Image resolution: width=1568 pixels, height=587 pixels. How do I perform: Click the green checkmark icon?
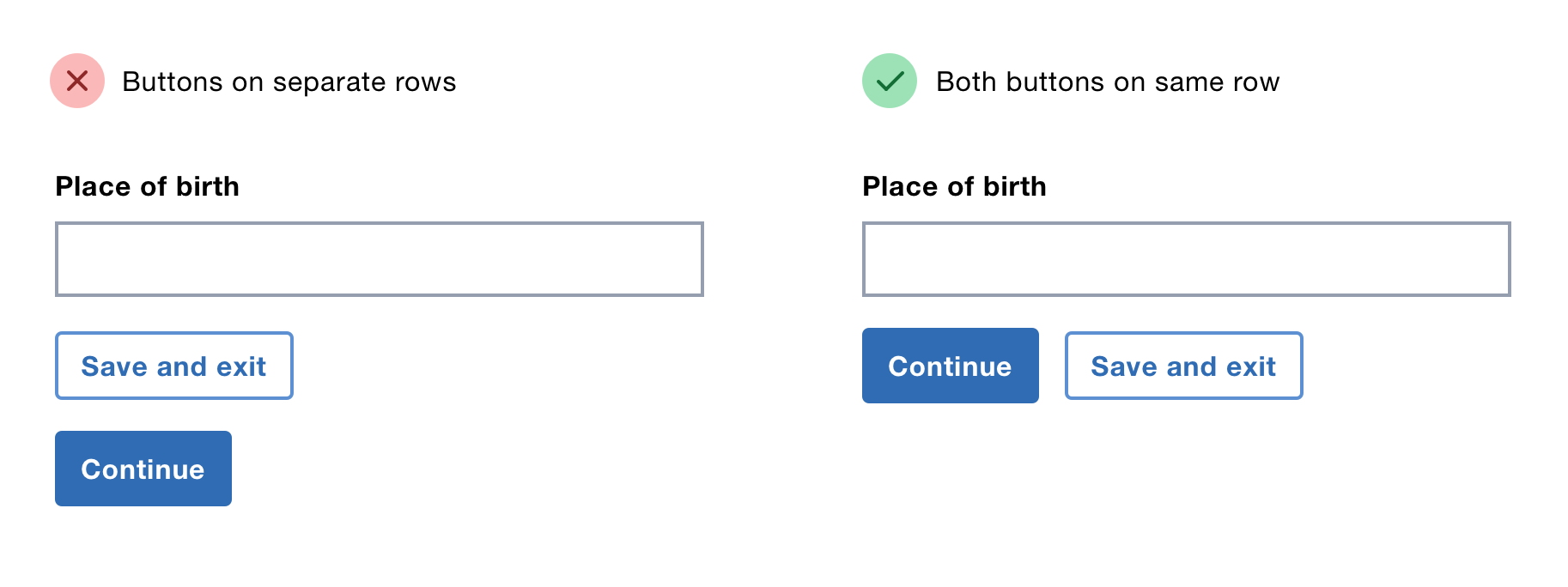tap(890, 81)
